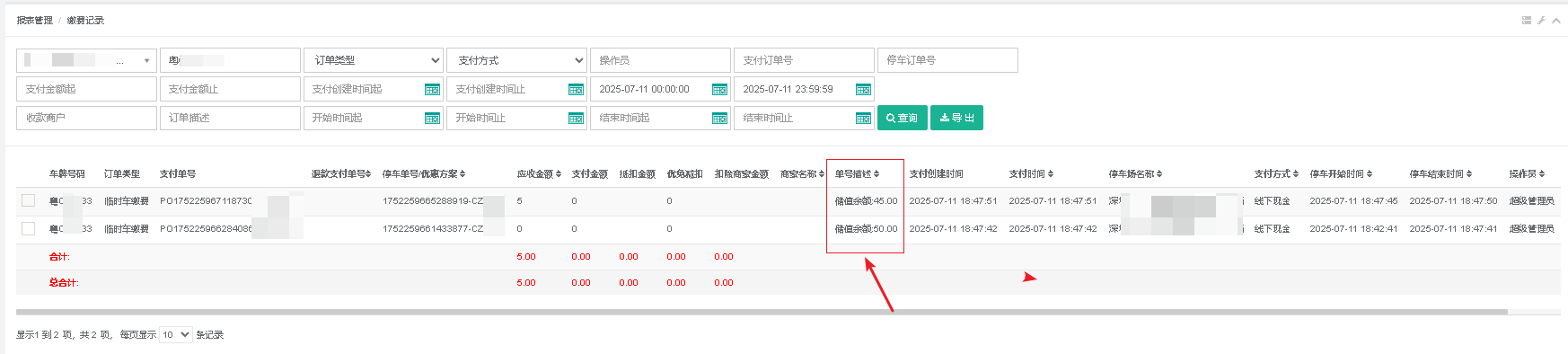Focus the 收款商户 input field
The width and height of the screenshot is (1568, 354).
[x=86, y=118]
